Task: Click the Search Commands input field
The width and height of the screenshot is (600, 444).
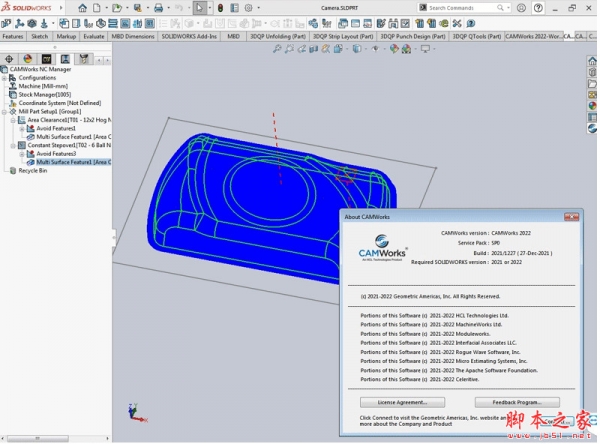Action: [x=462, y=8]
